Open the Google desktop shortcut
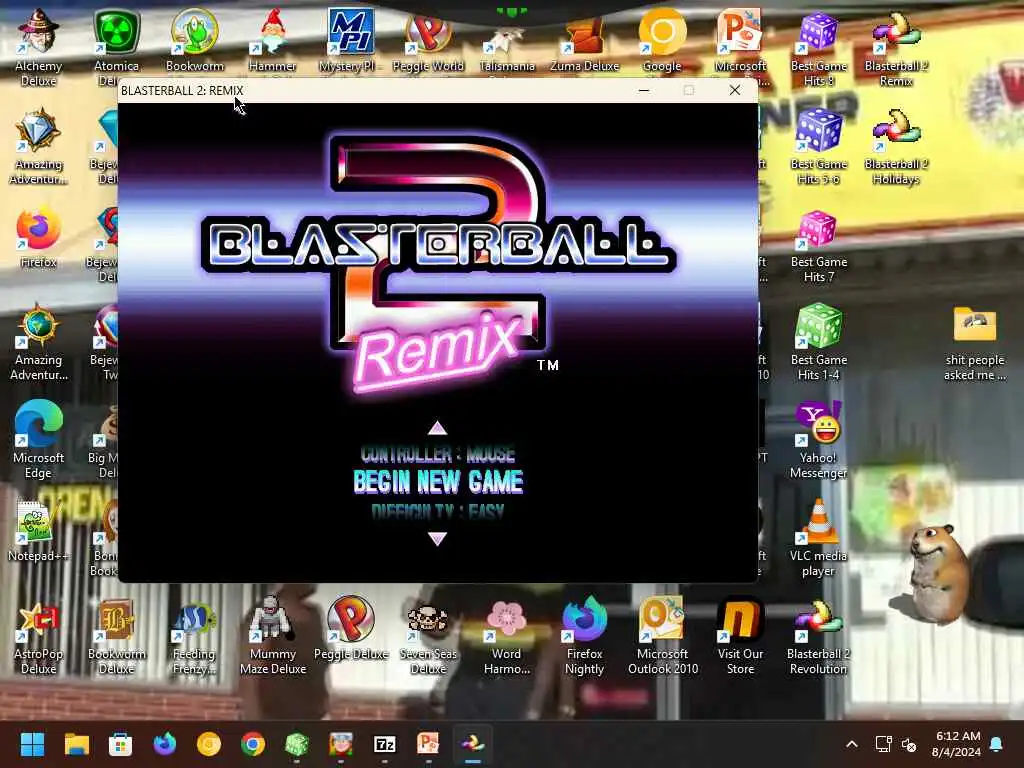Screen dimensions: 1024x768 [x=662, y=40]
